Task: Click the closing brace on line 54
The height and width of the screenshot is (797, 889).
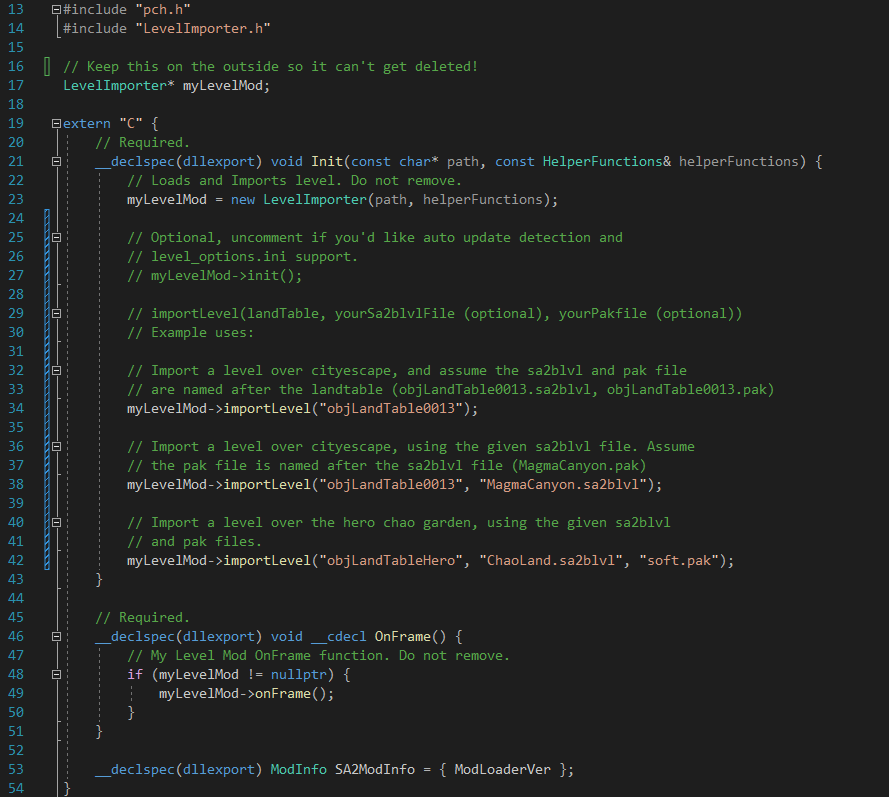Action: [67, 788]
